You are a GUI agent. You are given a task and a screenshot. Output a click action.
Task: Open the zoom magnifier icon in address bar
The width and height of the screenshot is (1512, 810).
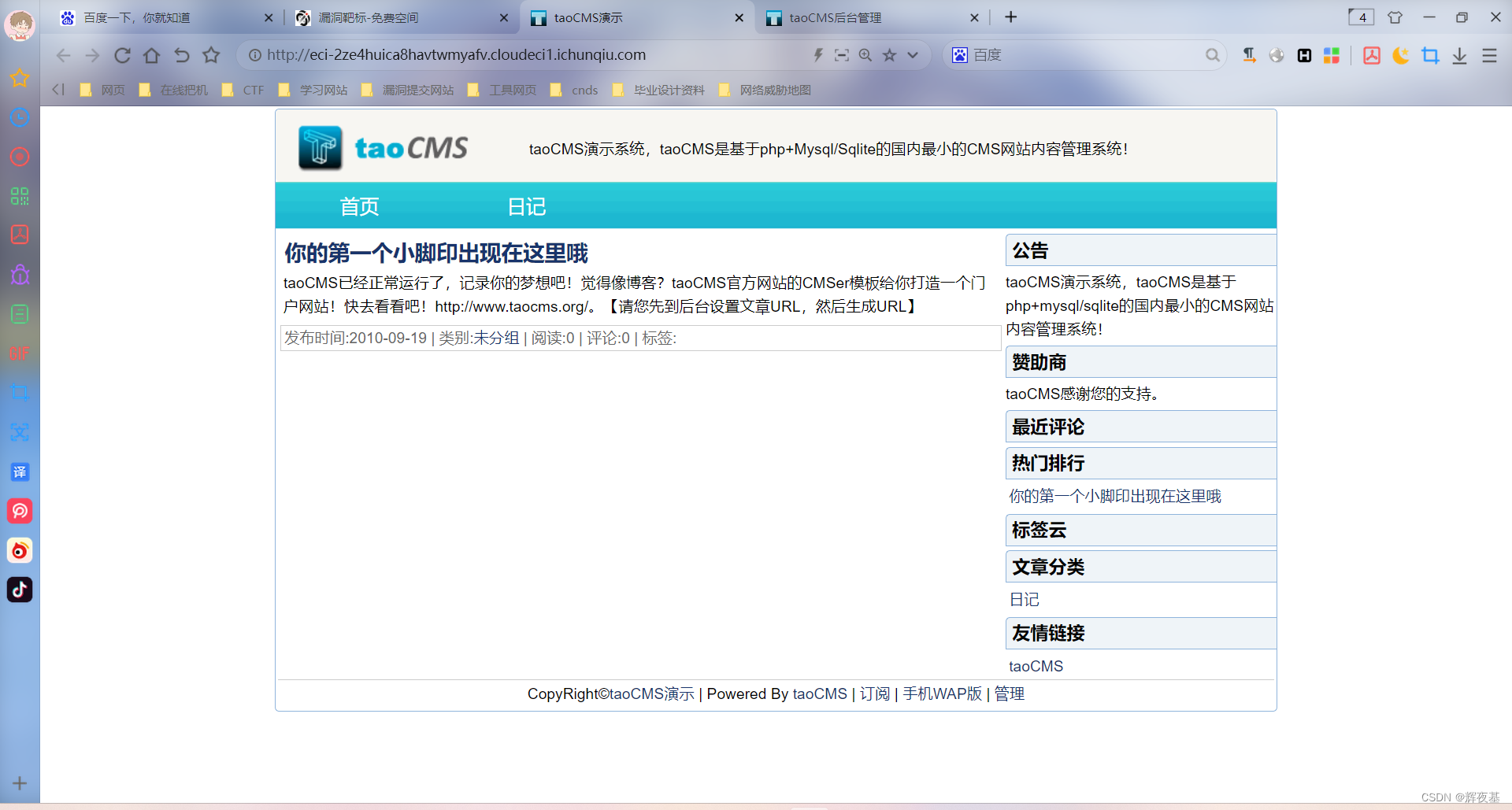(865, 55)
